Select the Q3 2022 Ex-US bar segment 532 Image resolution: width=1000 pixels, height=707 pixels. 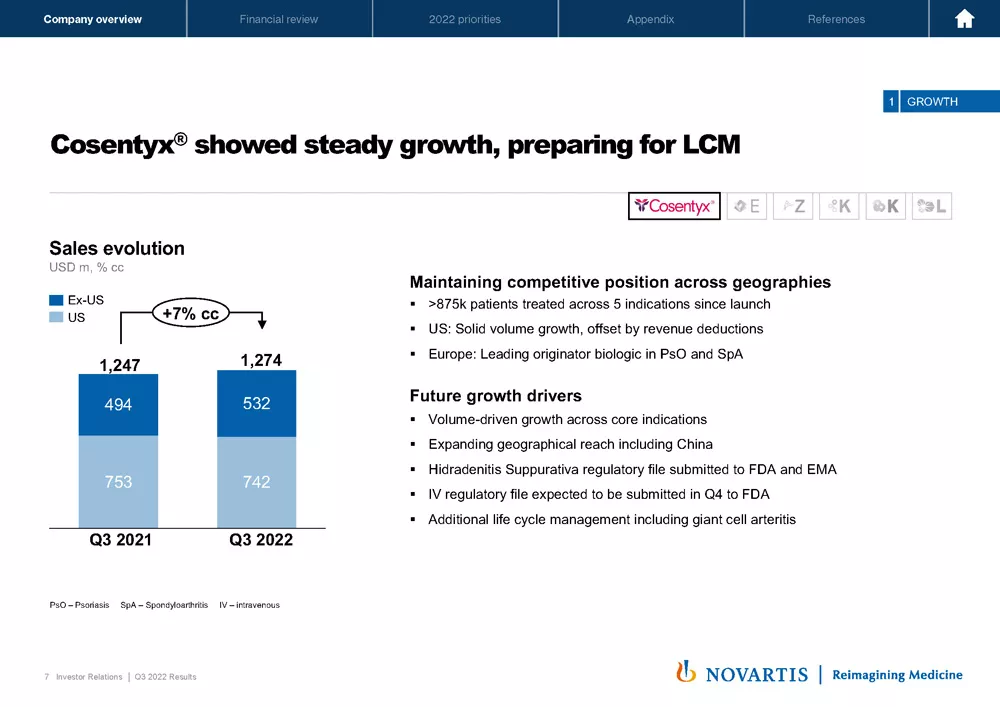point(256,404)
